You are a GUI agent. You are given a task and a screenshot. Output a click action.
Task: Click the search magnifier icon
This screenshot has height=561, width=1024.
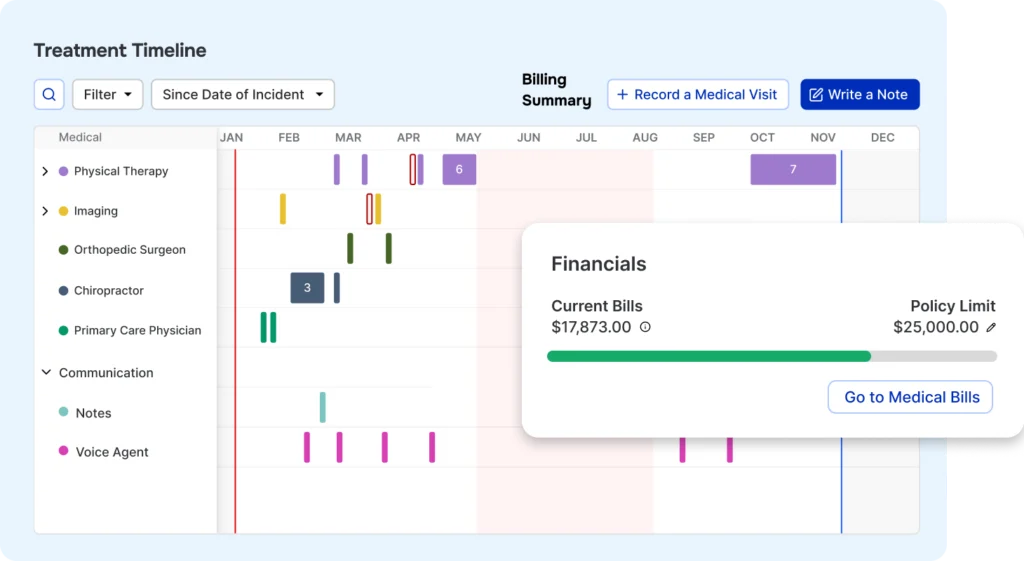click(x=49, y=95)
